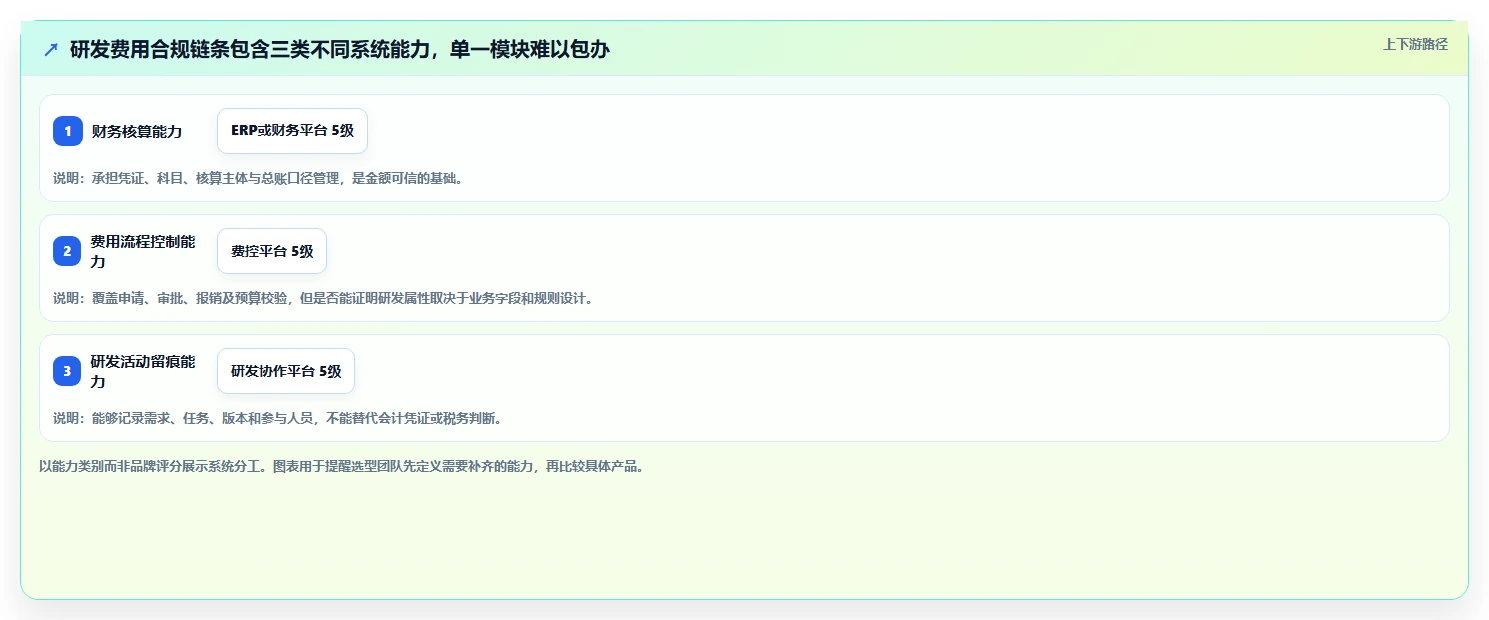Viewport: 1489px width, 620px height.
Task: Click the description starting 说明：承担凭证
Action: pos(258,178)
